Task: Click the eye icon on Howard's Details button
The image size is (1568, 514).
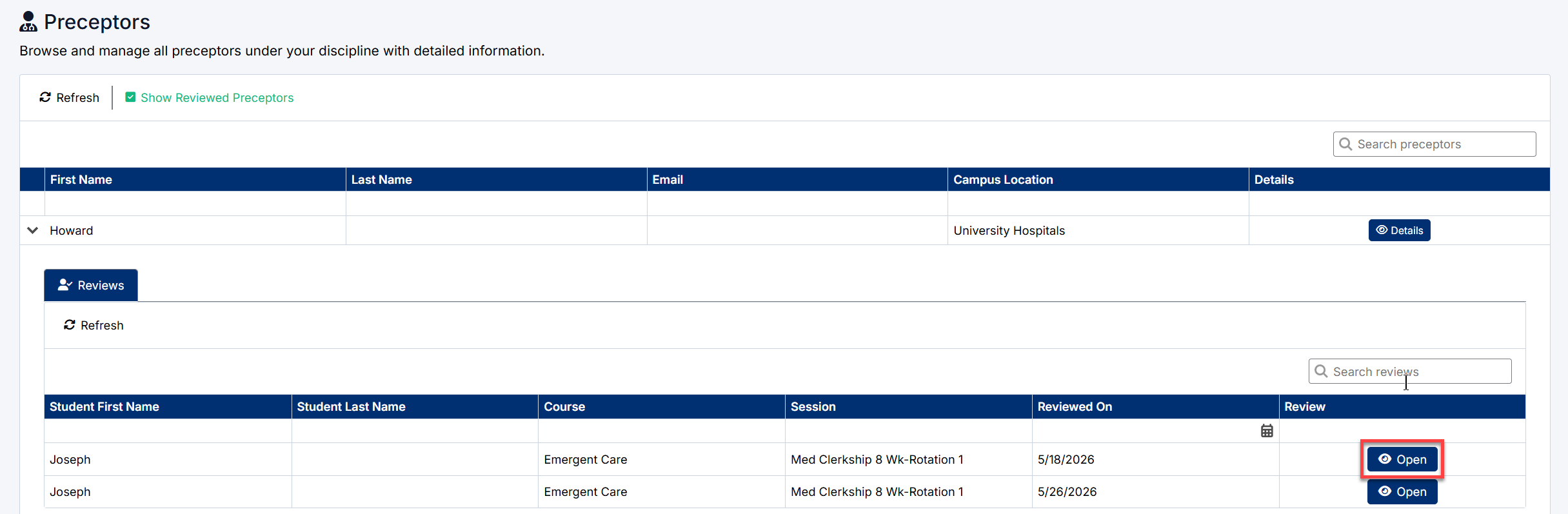Action: (x=1382, y=230)
